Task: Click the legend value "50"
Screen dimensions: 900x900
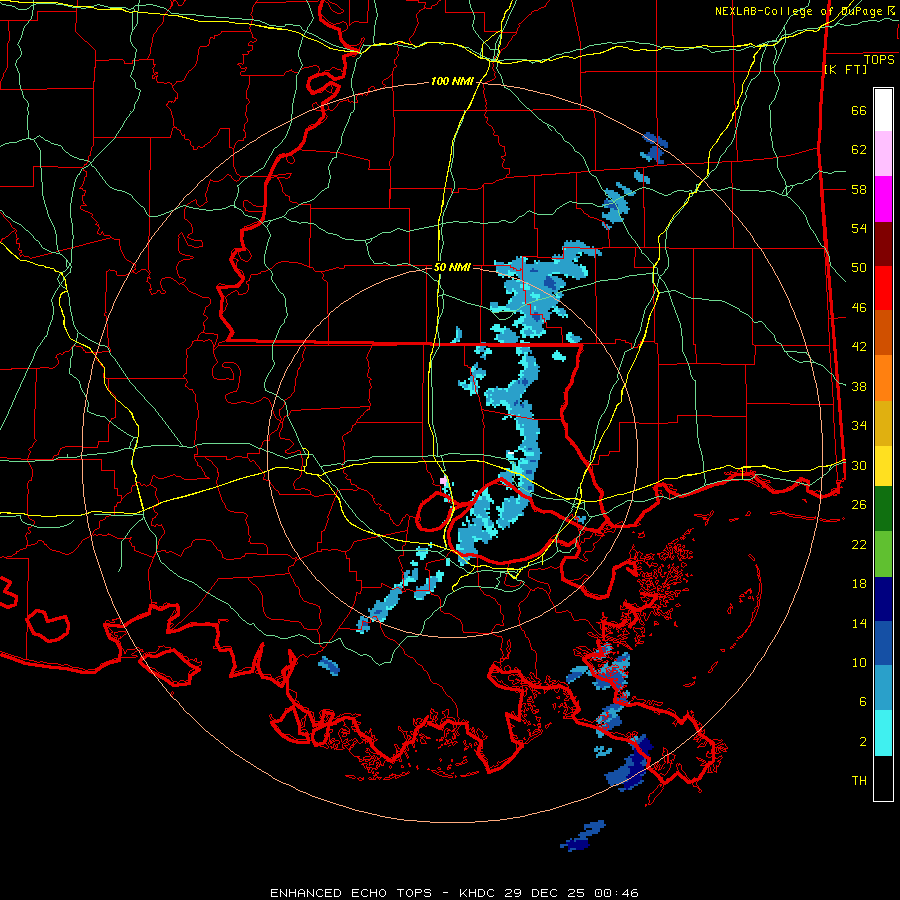Action: click(x=859, y=268)
